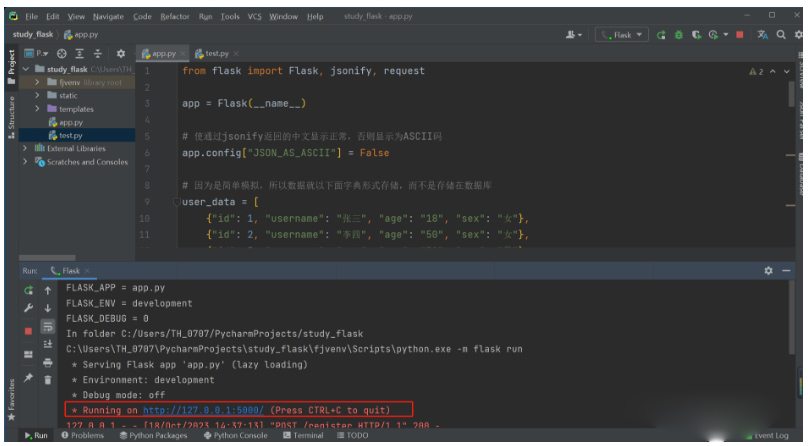Start debugging Flask with the bug icon
Screen dimensions: 810x446
click(679, 35)
